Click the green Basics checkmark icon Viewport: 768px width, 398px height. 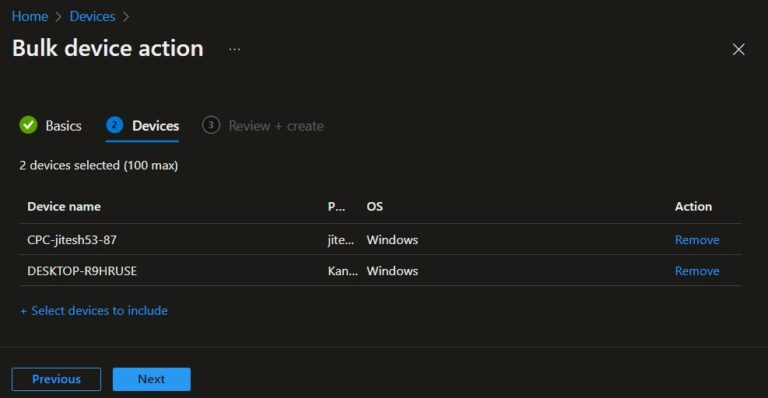tap(28, 125)
